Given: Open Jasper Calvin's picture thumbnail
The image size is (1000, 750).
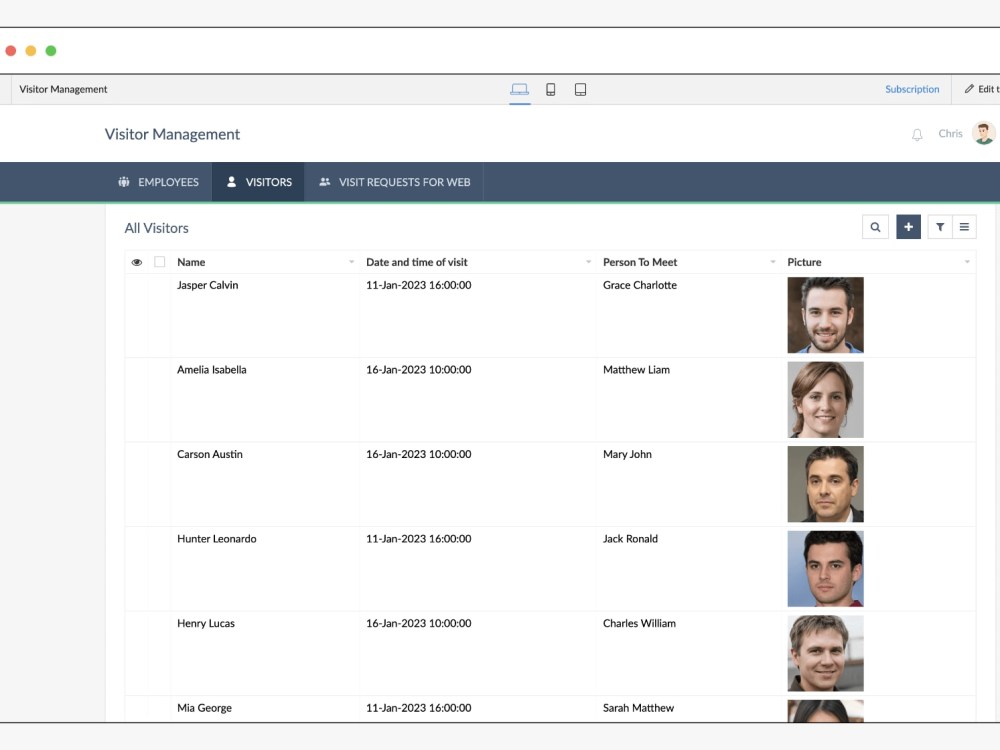Looking at the screenshot, I should (825, 315).
